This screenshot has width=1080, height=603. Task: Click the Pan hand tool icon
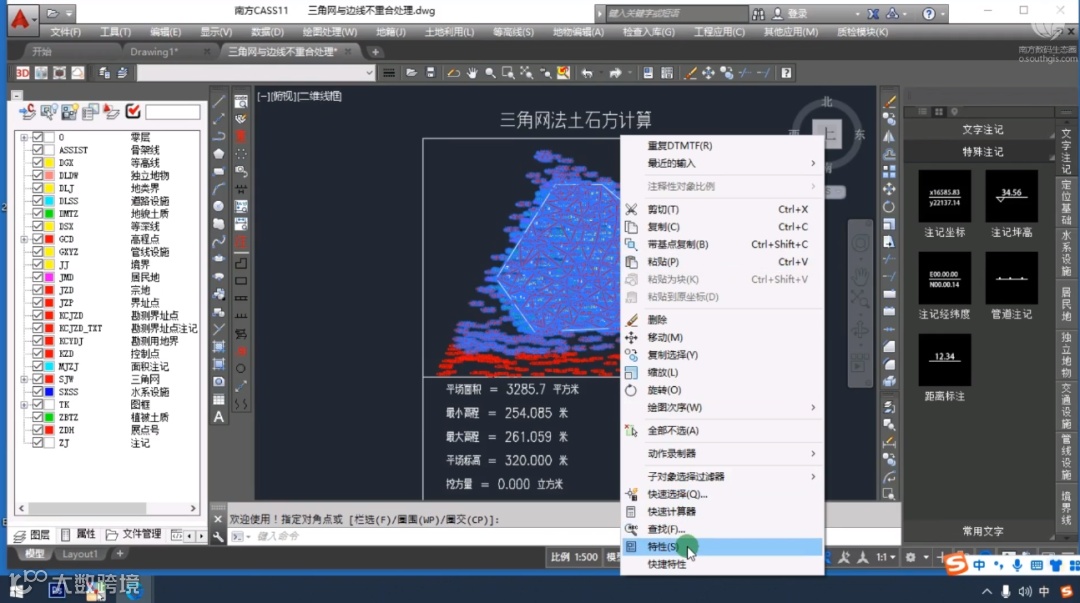472,73
